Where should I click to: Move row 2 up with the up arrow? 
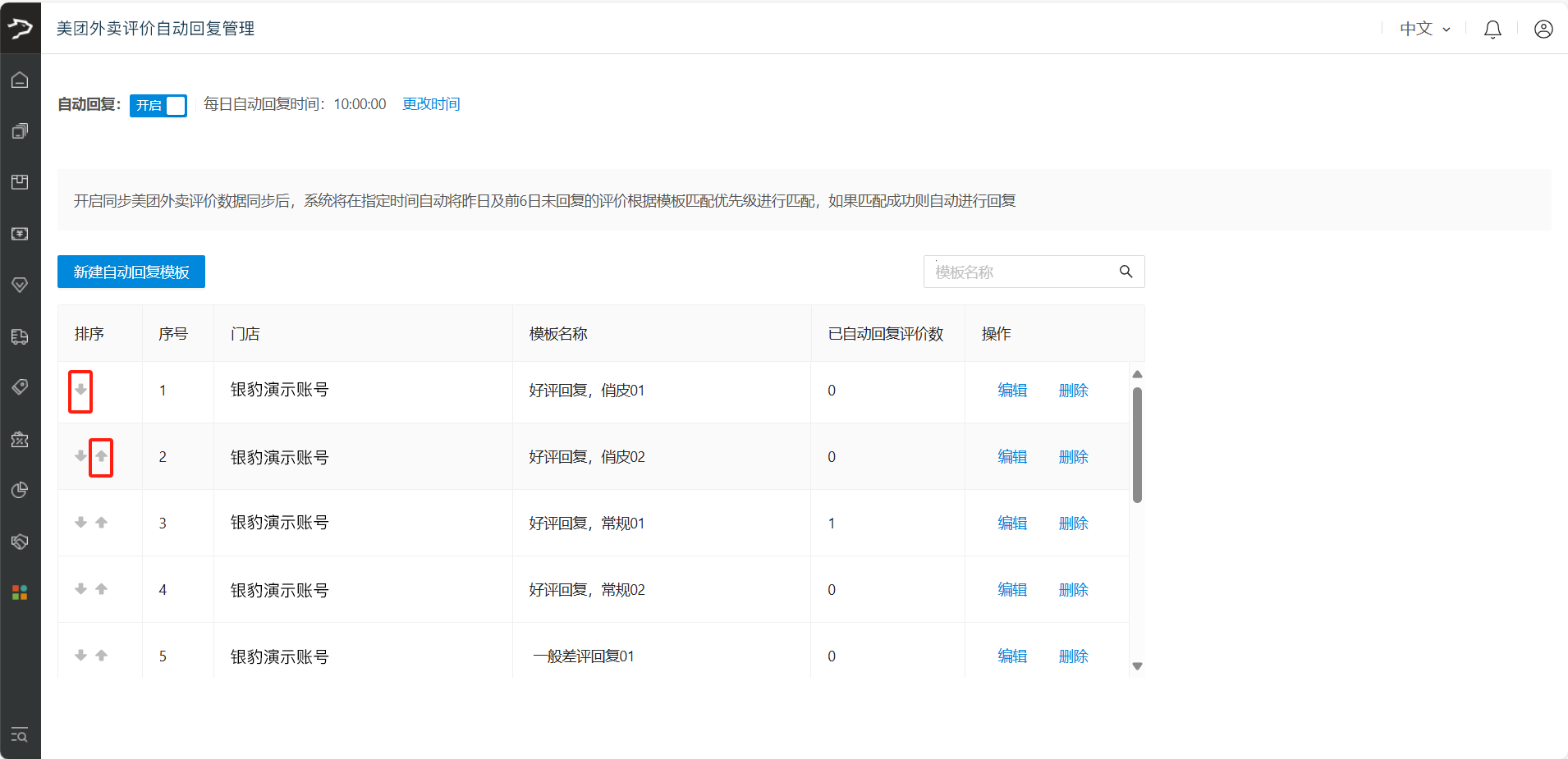[101, 456]
